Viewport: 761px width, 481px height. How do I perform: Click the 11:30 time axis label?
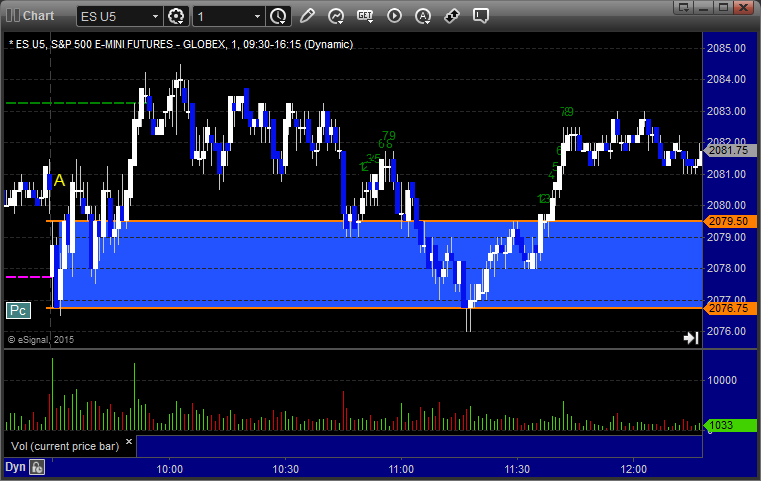[x=517, y=469]
